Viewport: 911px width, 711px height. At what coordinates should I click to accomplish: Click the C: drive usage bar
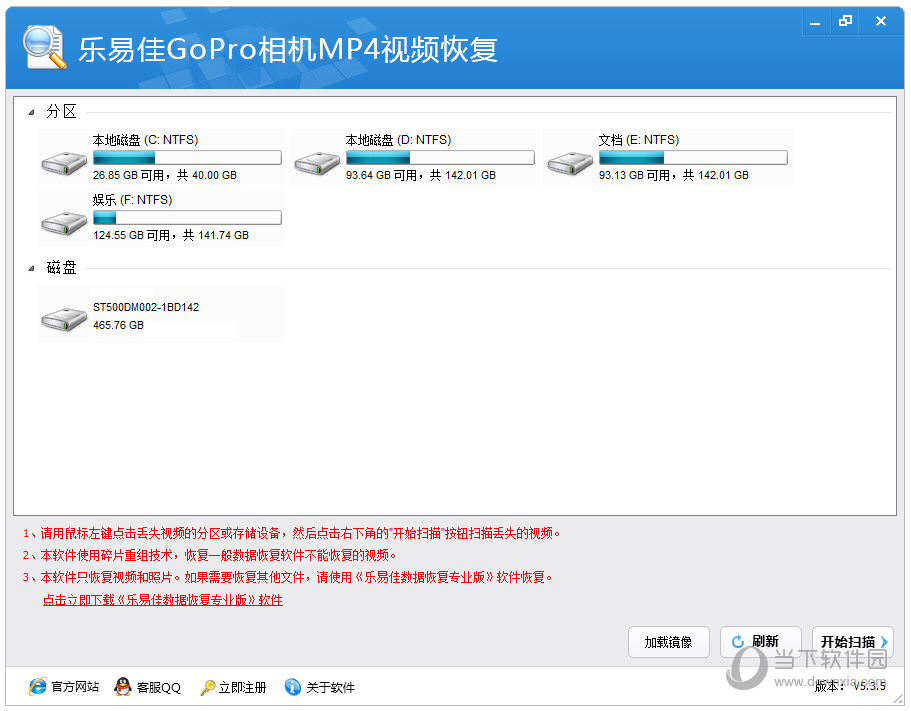click(187, 157)
